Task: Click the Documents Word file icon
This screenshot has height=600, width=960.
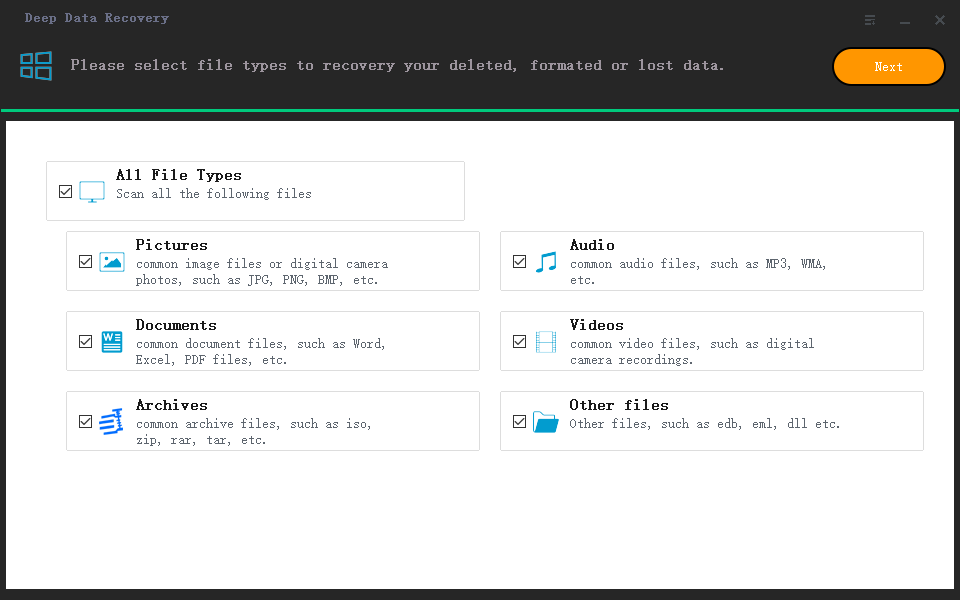Action: click(x=112, y=342)
